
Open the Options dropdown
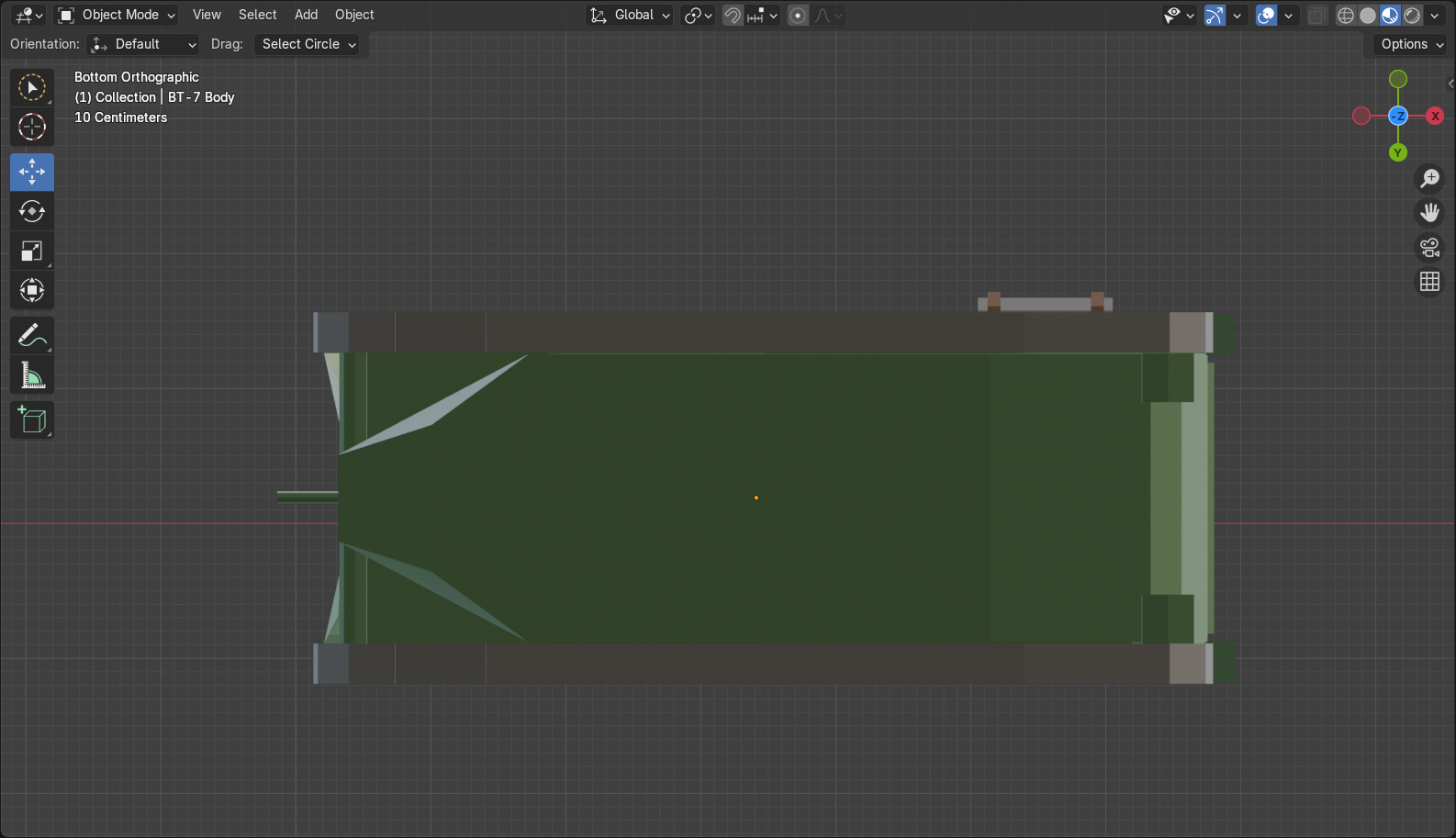pos(1411,44)
